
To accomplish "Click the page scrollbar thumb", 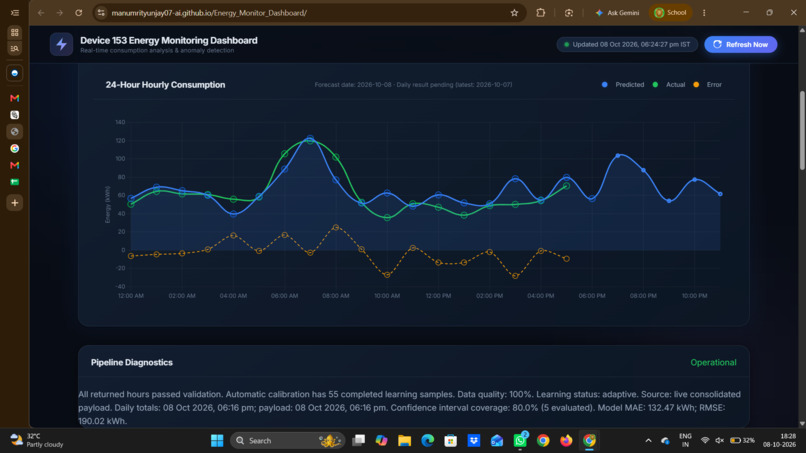I will [802, 130].
